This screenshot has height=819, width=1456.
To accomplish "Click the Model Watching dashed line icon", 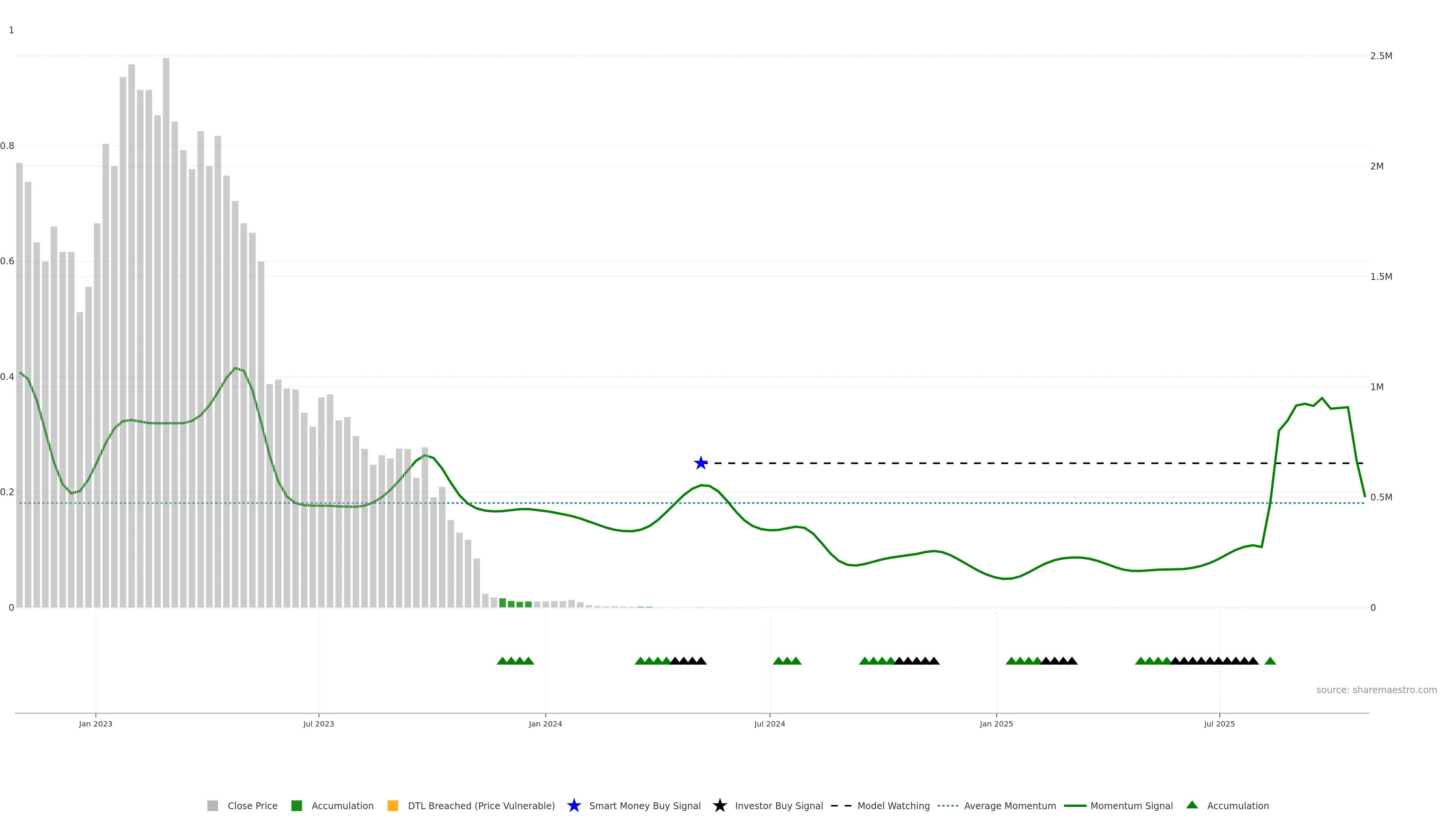I will pyautogui.click(x=841, y=805).
